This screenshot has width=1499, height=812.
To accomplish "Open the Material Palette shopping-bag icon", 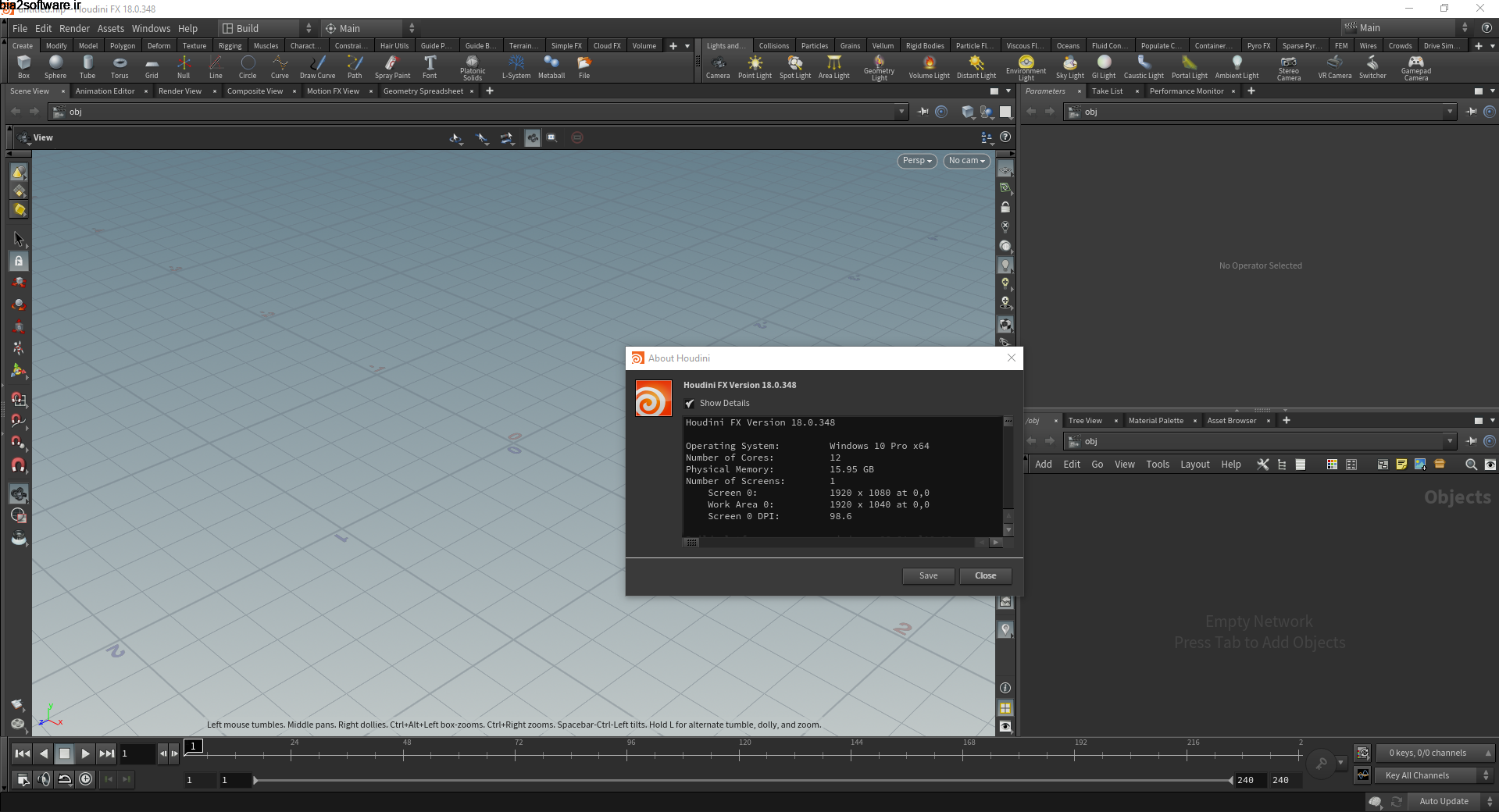I will tap(1440, 464).
